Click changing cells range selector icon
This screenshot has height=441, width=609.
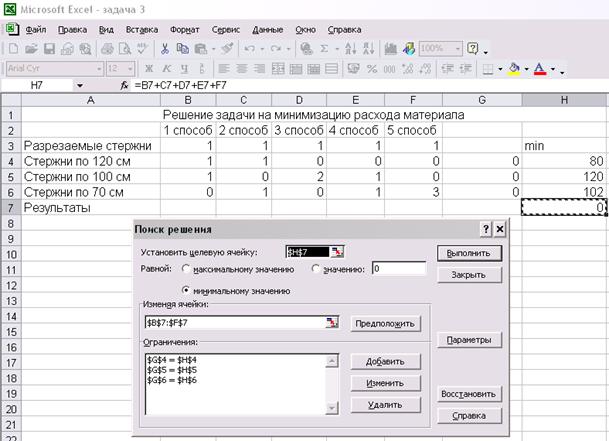coord(332,322)
